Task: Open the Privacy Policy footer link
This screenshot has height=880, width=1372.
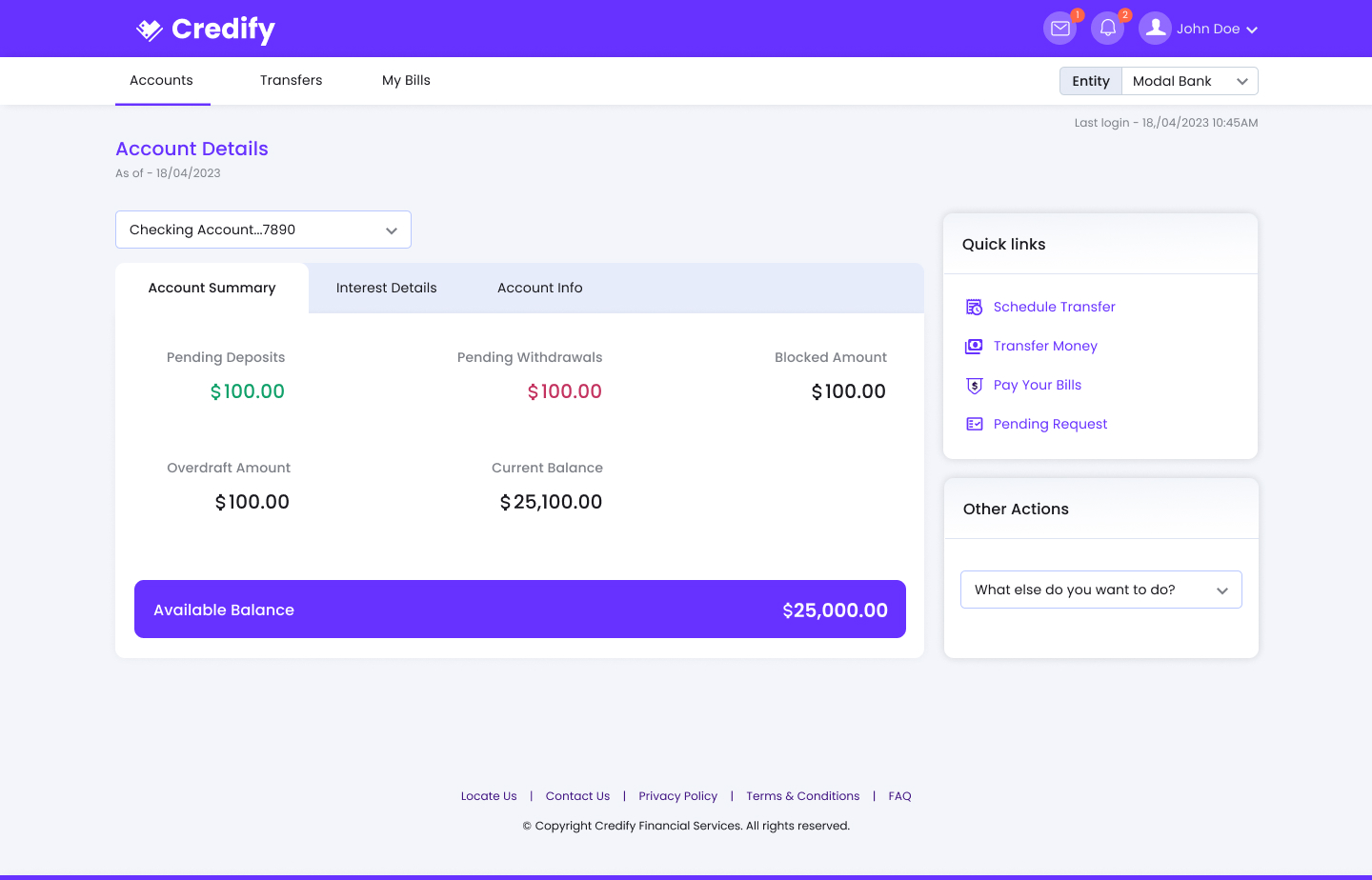Action: 677,796
